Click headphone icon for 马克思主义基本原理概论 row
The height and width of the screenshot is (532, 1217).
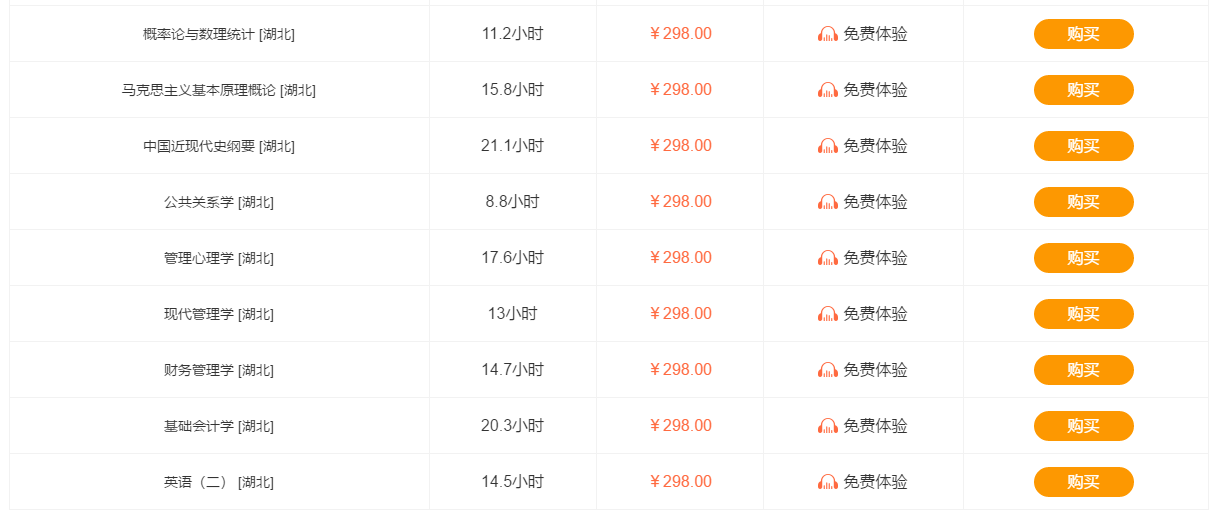(x=828, y=90)
